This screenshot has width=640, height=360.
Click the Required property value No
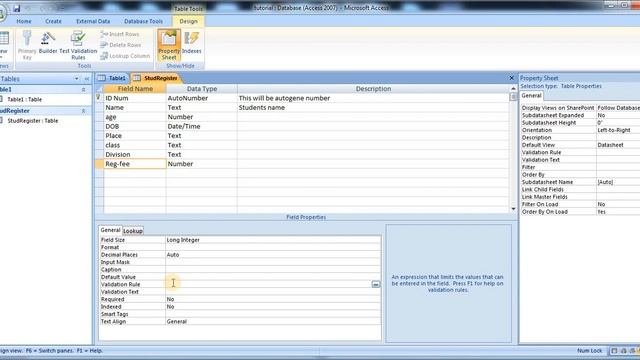(x=273, y=299)
